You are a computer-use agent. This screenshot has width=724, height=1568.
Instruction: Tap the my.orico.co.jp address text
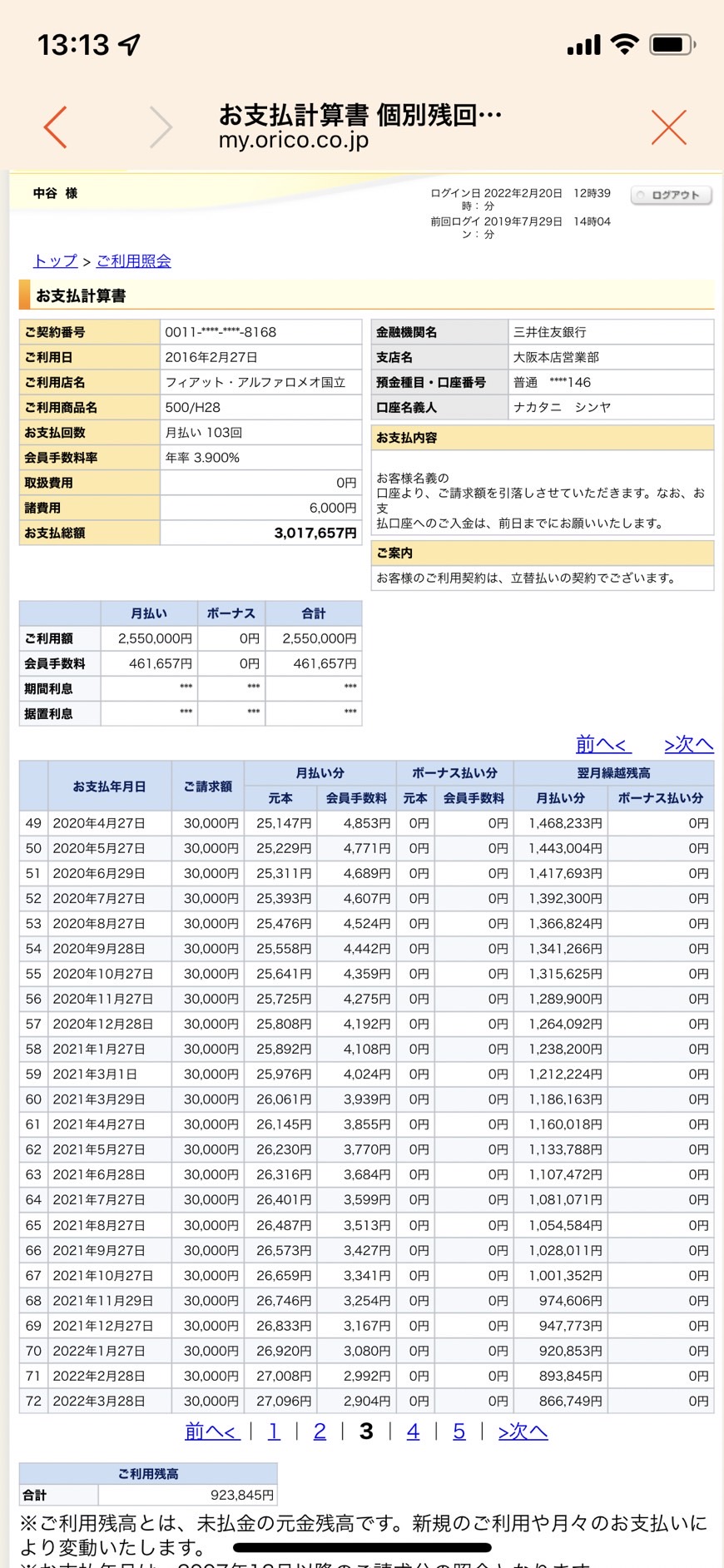click(294, 140)
